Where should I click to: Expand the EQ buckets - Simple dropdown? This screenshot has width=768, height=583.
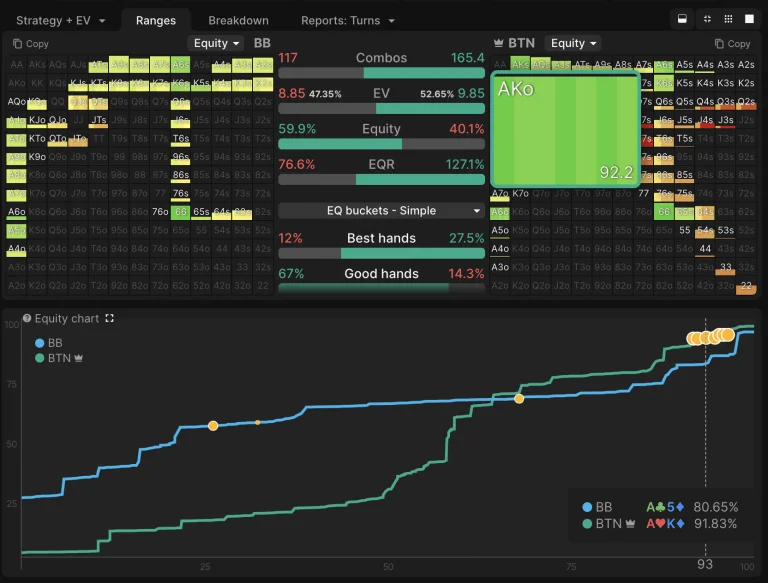pyautogui.click(x=381, y=211)
